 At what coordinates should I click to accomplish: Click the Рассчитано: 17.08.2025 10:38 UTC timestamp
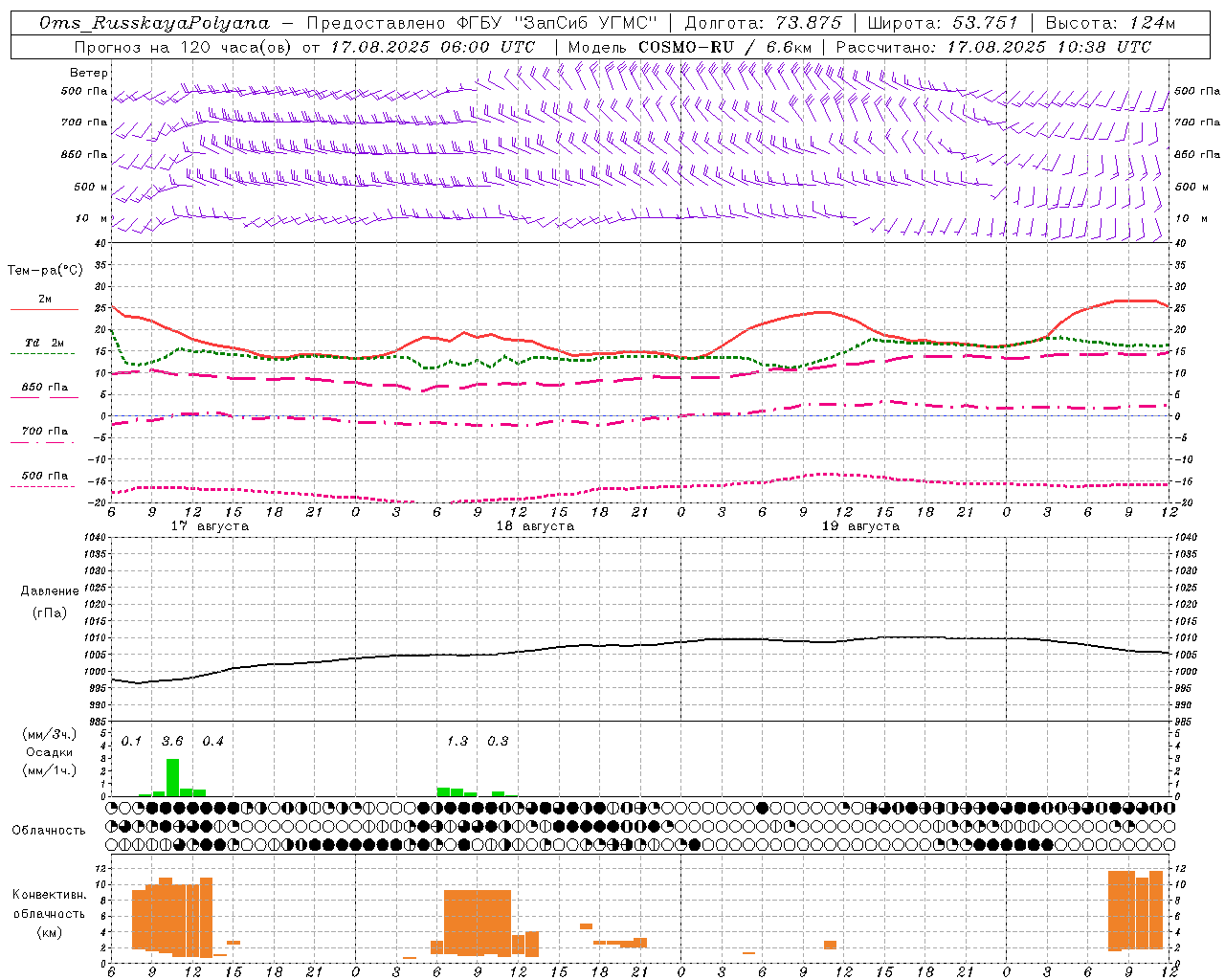[993, 47]
